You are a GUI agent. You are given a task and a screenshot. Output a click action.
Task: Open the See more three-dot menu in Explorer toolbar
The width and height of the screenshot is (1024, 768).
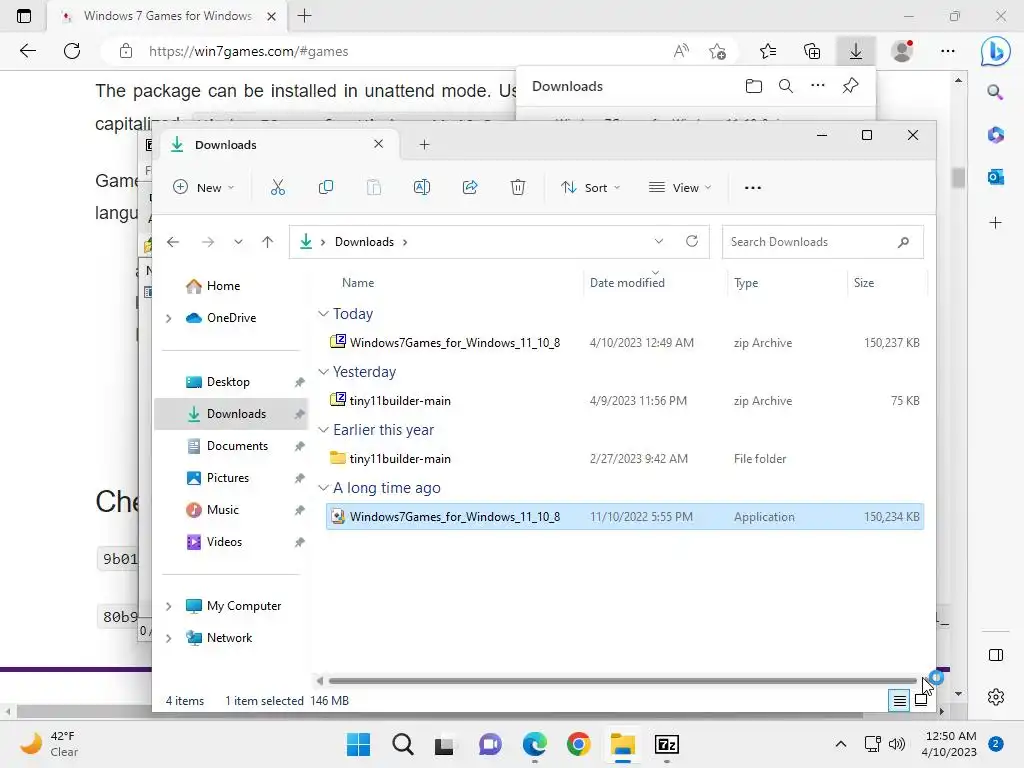coord(752,187)
